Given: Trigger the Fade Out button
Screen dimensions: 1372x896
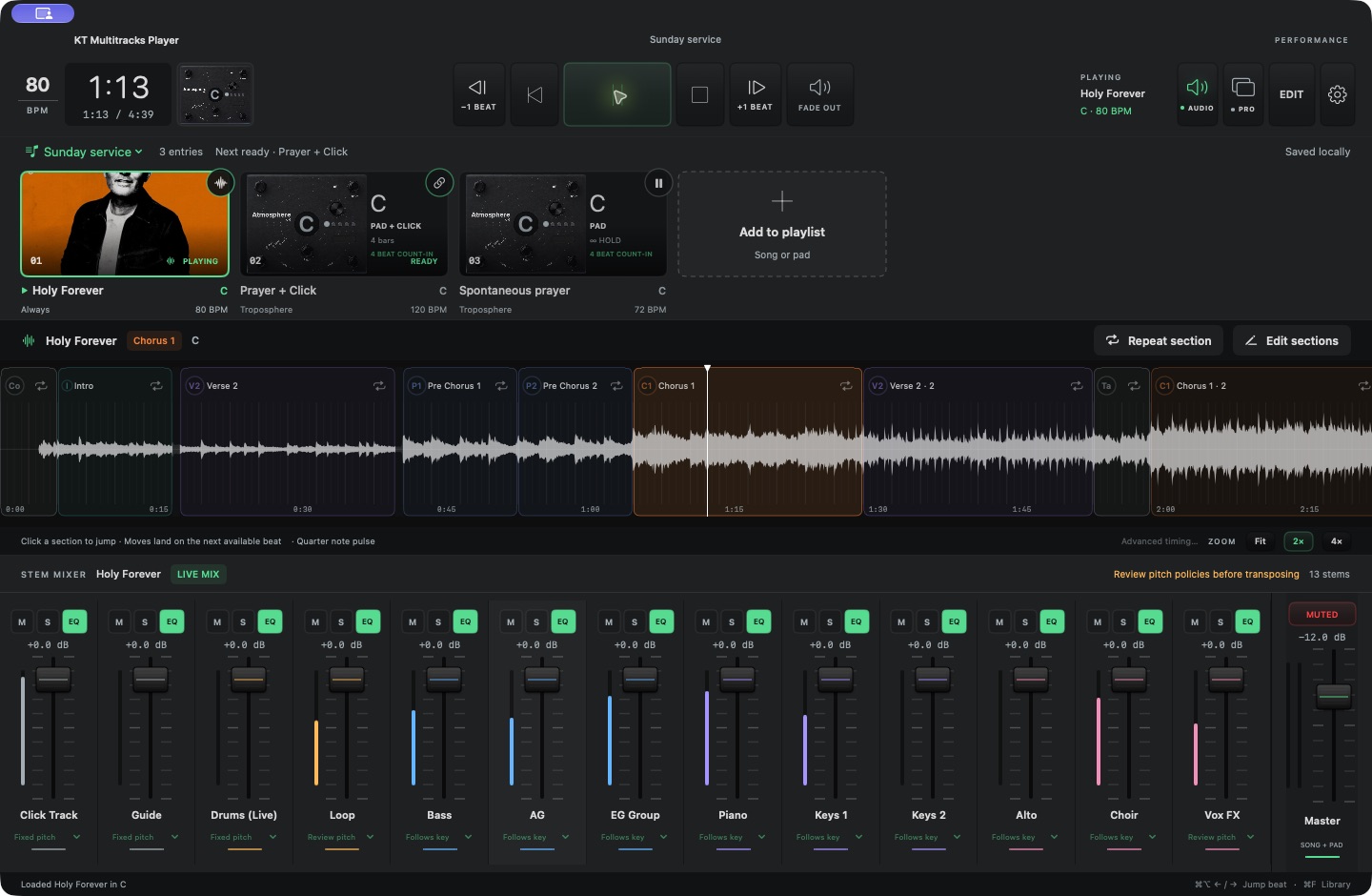Looking at the screenshot, I should coord(819,94).
